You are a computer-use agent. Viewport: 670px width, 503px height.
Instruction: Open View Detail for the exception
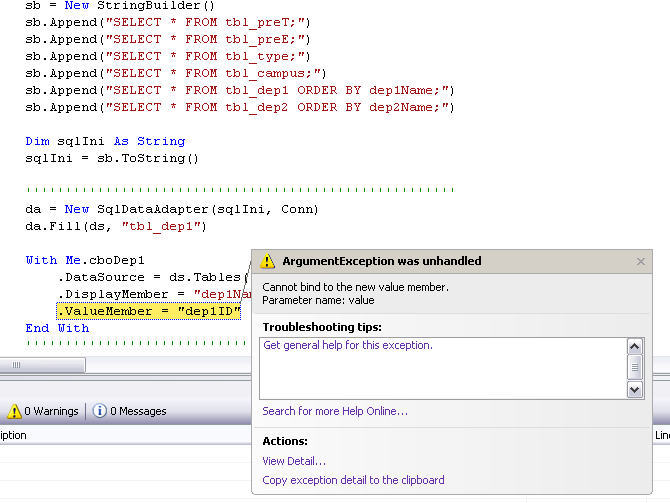294,461
